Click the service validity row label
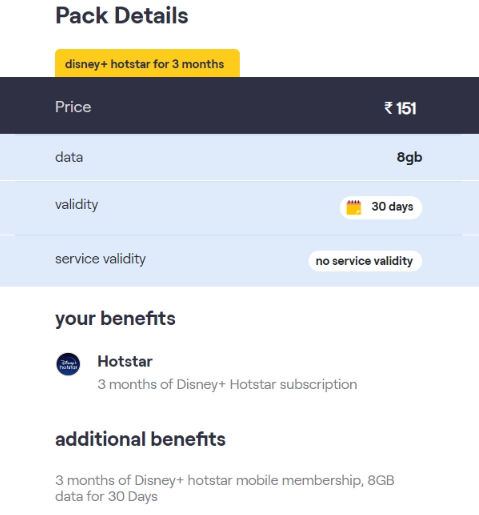 tap(100, 259)
